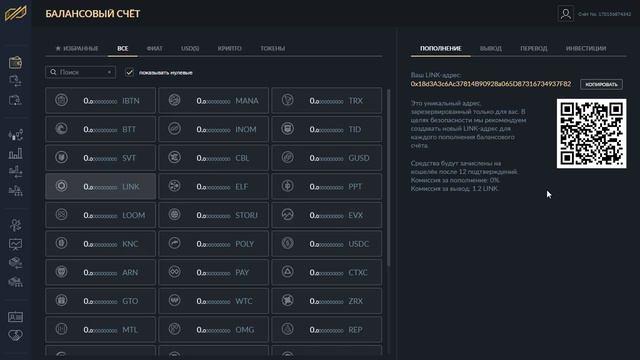
Task: Click the TRX coin icon
Action: point(287,100)
